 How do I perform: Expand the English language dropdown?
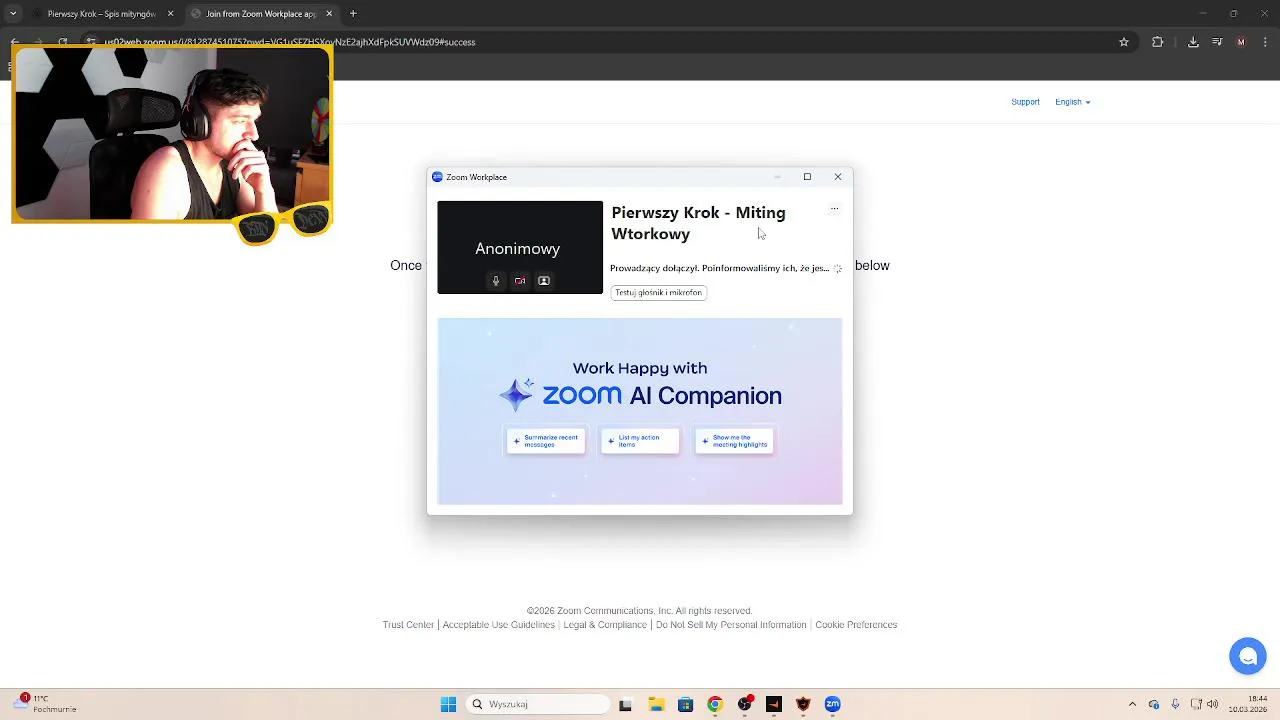point(1072,102)
